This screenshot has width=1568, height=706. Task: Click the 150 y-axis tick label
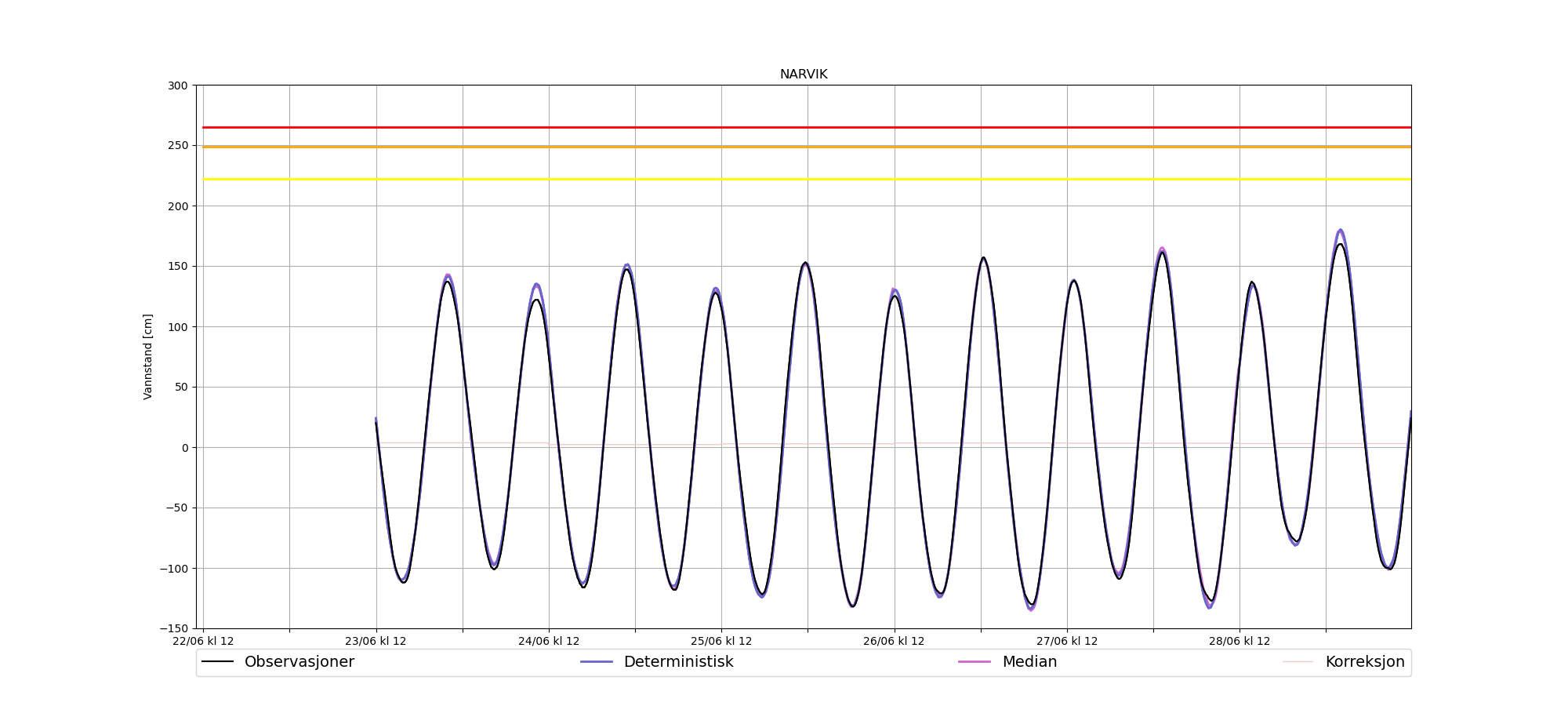tap(179, 267)
